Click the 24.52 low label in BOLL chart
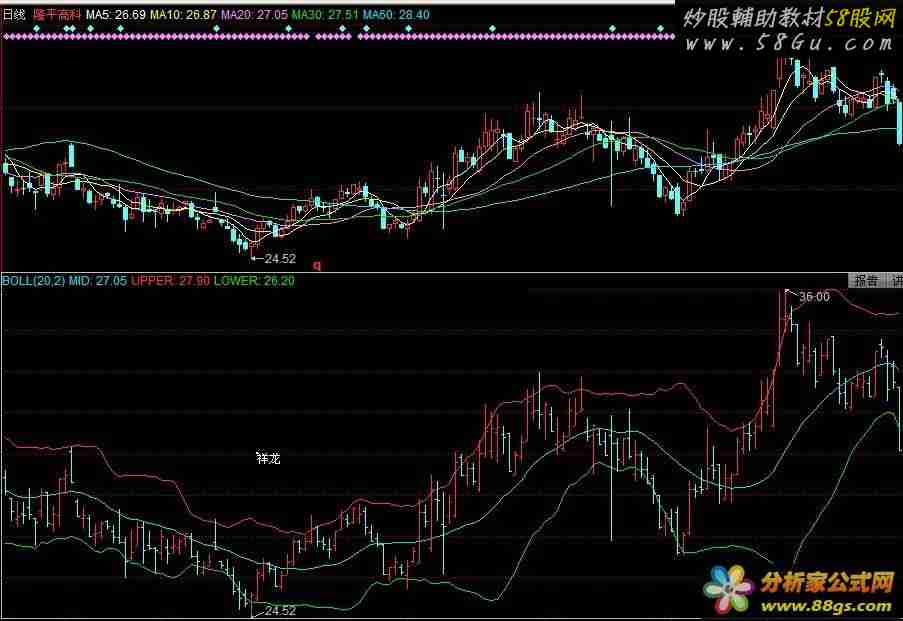This screenshot has height=621, width=903. pyautogui.click(x=279, y=610)
